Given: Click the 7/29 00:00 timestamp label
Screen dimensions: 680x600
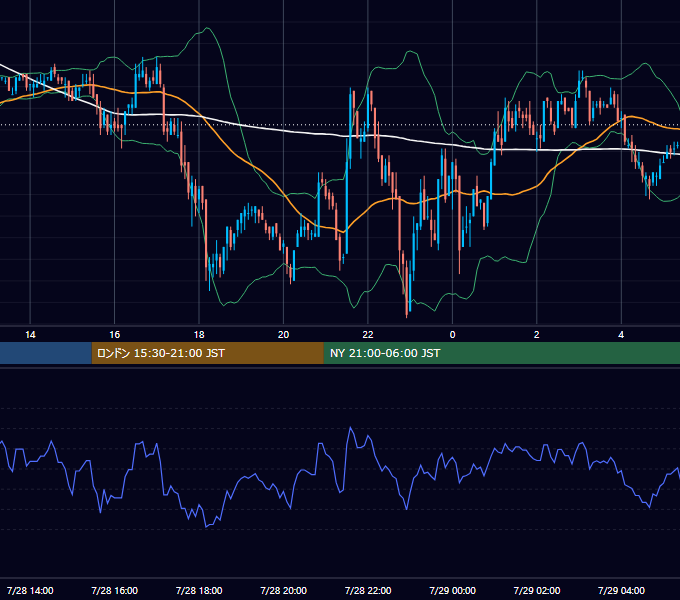Looking at the screenshot, I should pyautogui.click(x=452, y=590).
